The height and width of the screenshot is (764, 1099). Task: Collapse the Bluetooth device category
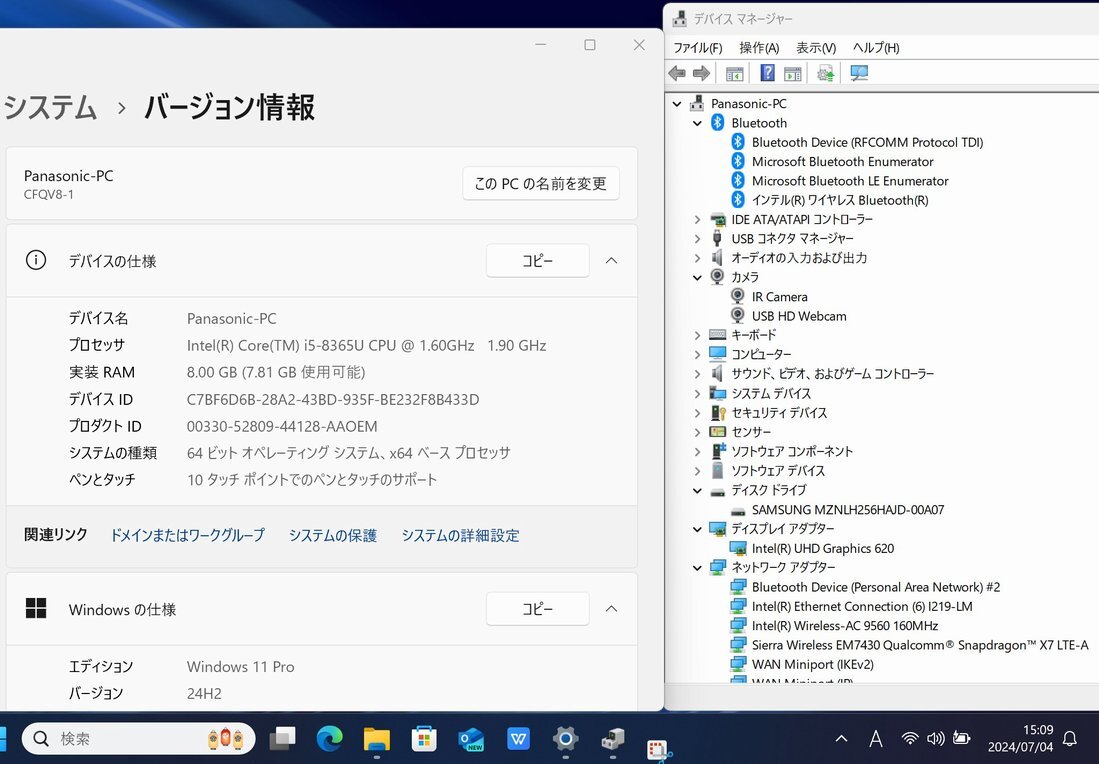pyautogui.click(x=697, y=122)
